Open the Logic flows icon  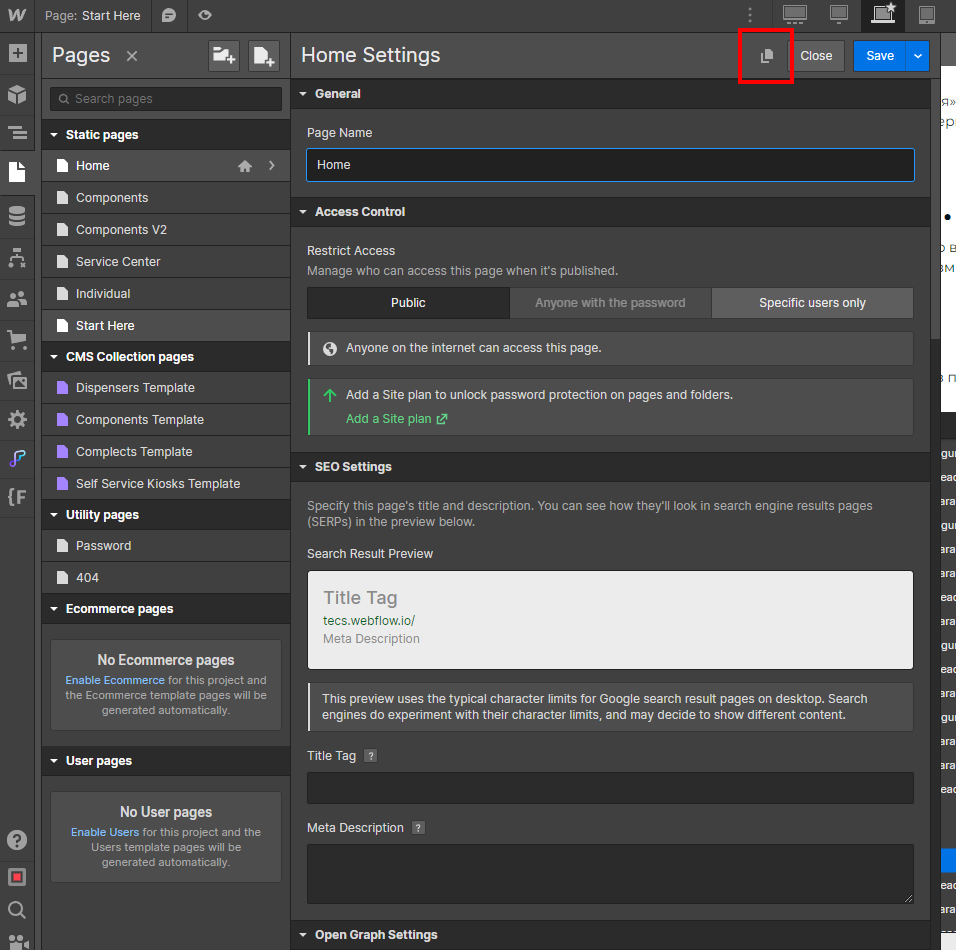coord(17,258)
